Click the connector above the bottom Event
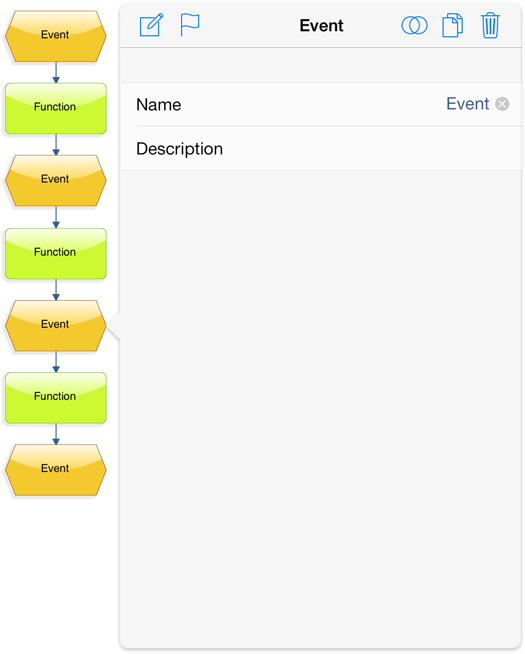Screen dimensions: 525x654 coord(56,434)
